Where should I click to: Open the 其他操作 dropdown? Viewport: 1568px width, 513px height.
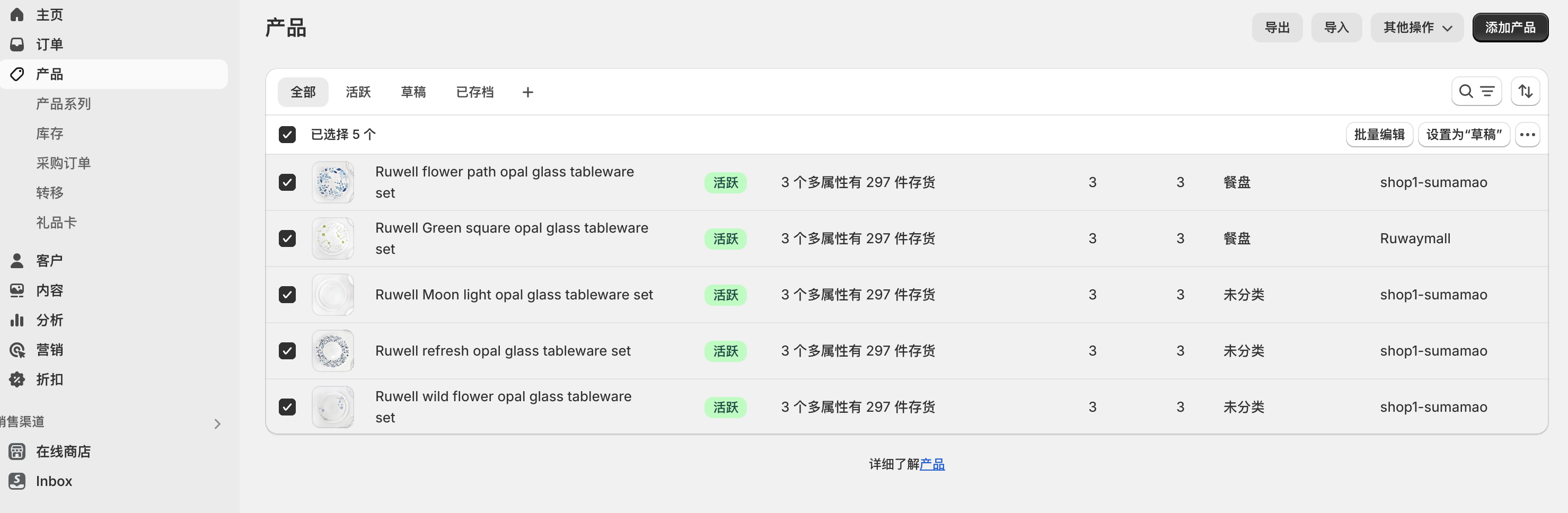coord(1416,28)
